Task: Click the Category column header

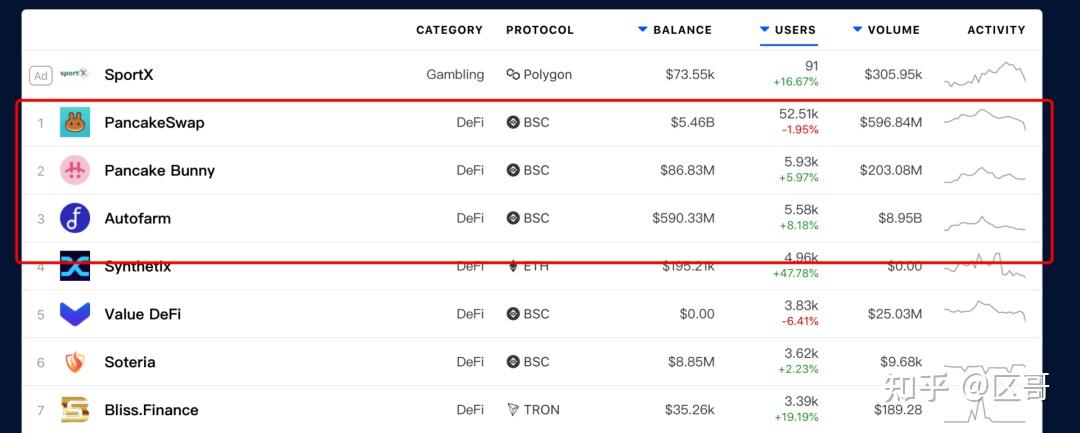Action: (x=449, y=30)
